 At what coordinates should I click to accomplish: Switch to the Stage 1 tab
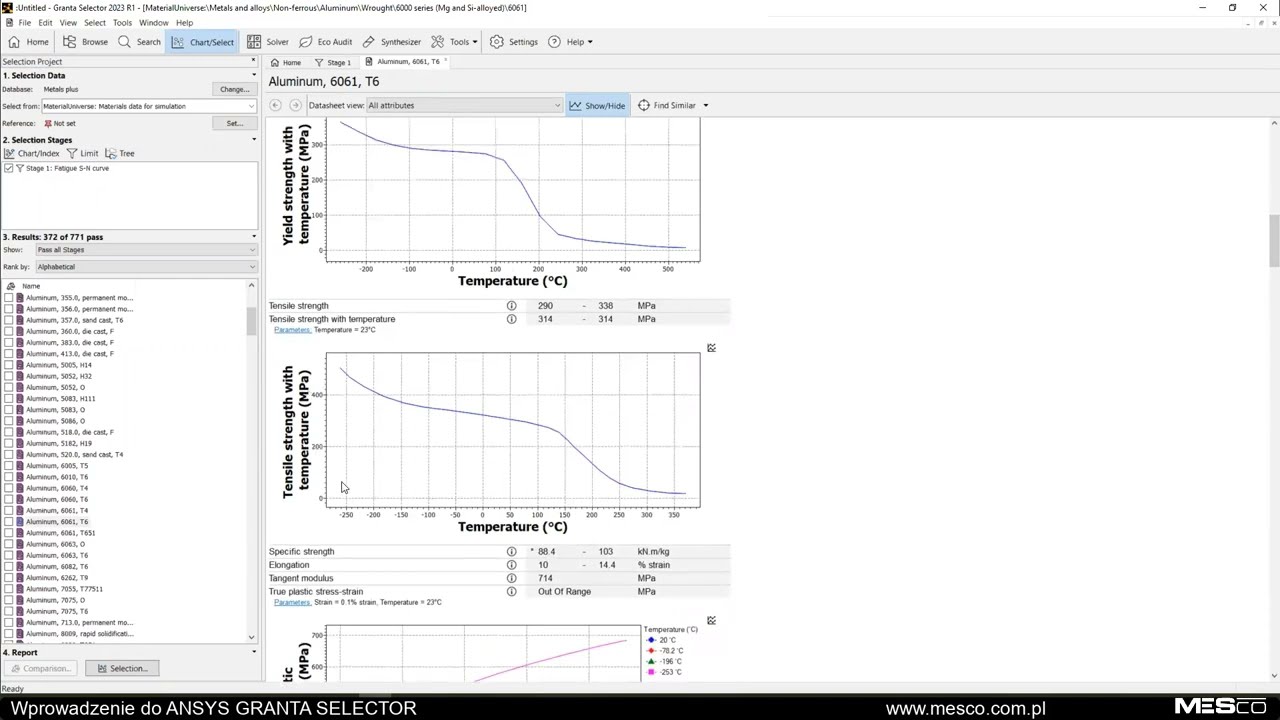[x=333, y=62]
